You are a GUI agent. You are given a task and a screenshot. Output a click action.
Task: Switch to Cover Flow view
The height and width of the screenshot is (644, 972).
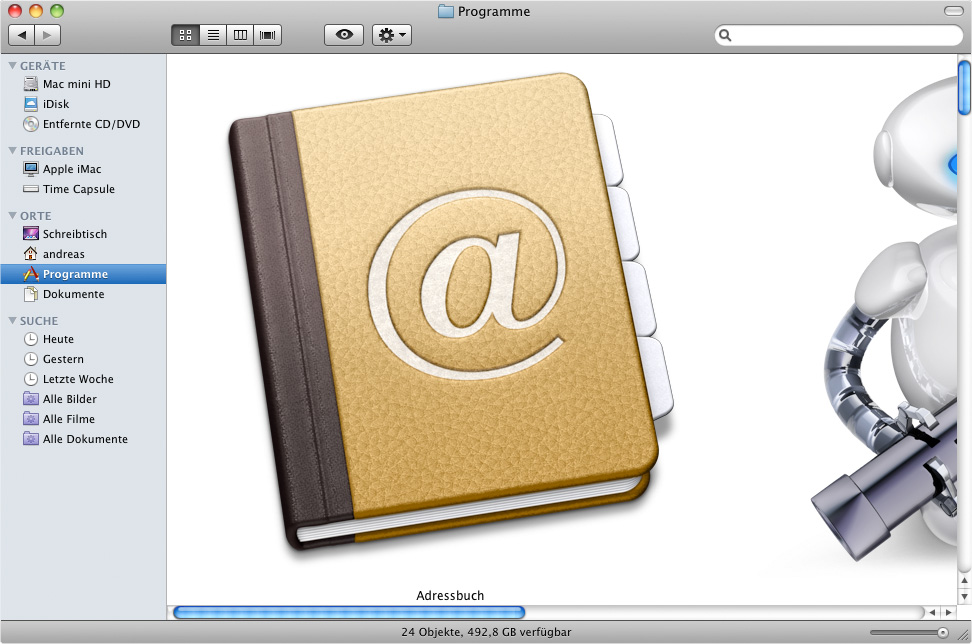[x=268, y=35]
